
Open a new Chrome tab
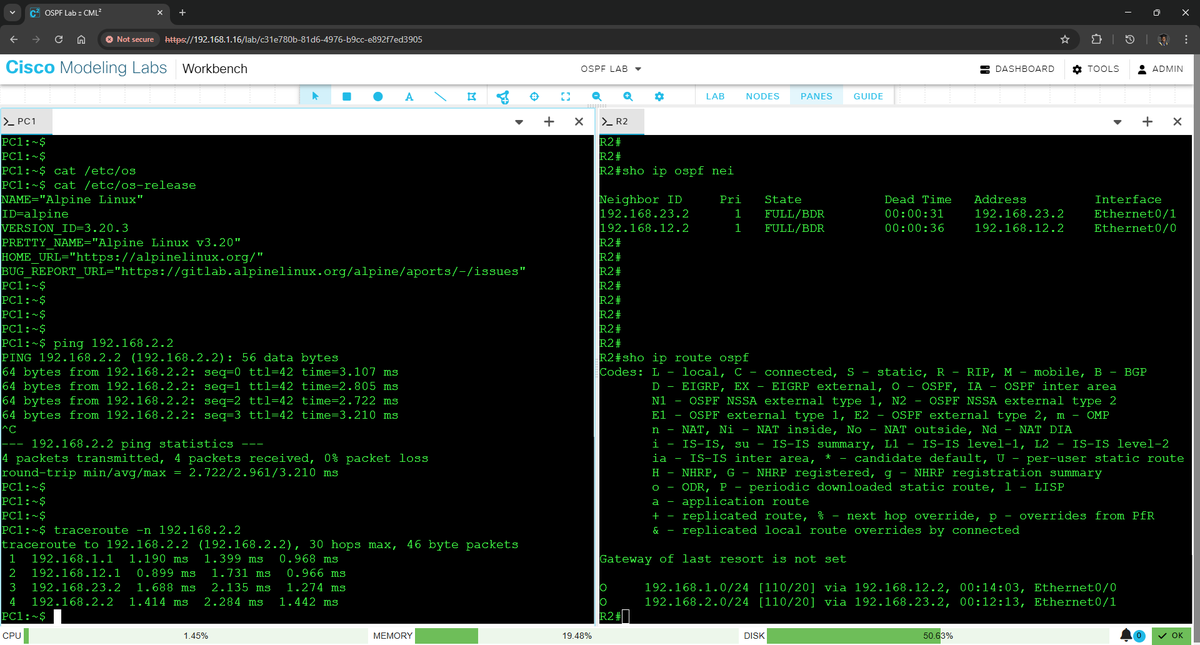coord(183,12)
